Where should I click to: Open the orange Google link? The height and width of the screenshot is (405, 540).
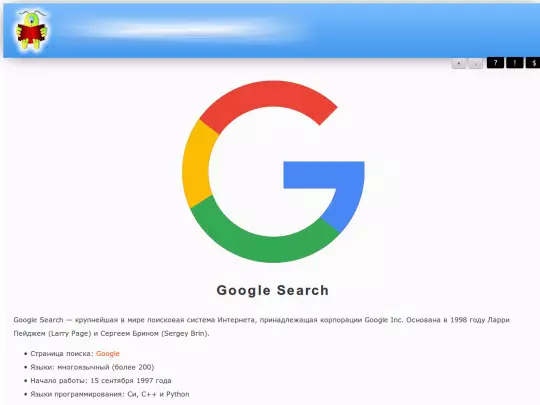click(x=108, y=353)
